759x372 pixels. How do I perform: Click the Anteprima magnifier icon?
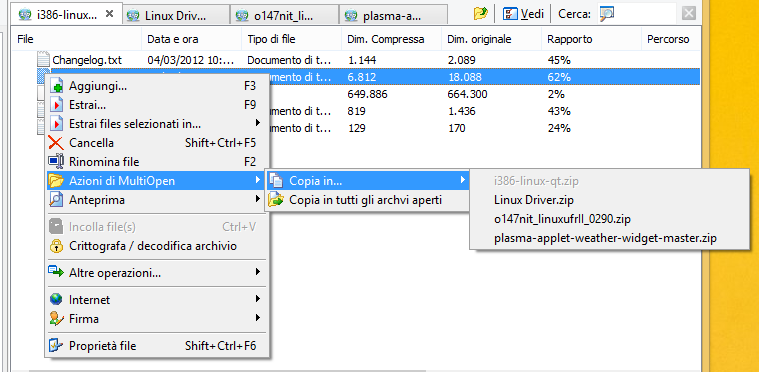[57, 199]
